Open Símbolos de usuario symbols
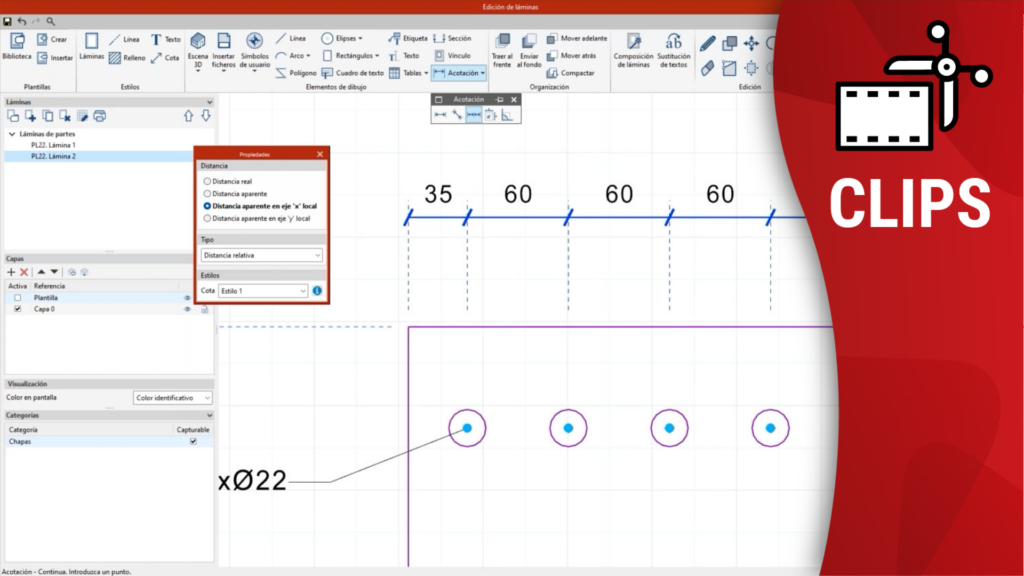The height and width of the screenshot is (576, 1024). click(254, 48)
